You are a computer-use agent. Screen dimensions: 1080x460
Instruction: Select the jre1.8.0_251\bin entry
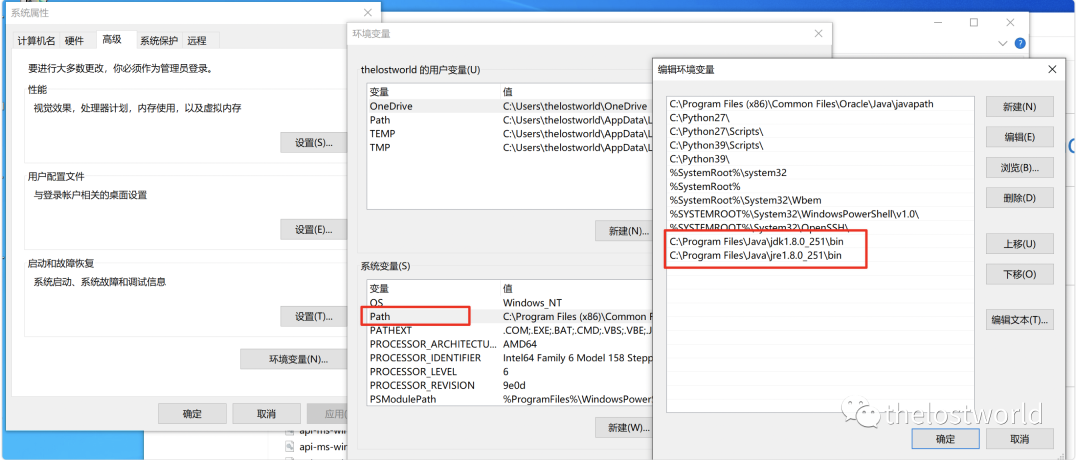(x=820, y=255)
